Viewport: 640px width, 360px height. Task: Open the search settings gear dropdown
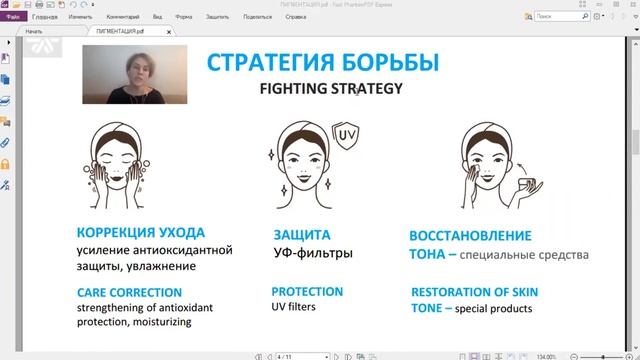coord(599,17)
